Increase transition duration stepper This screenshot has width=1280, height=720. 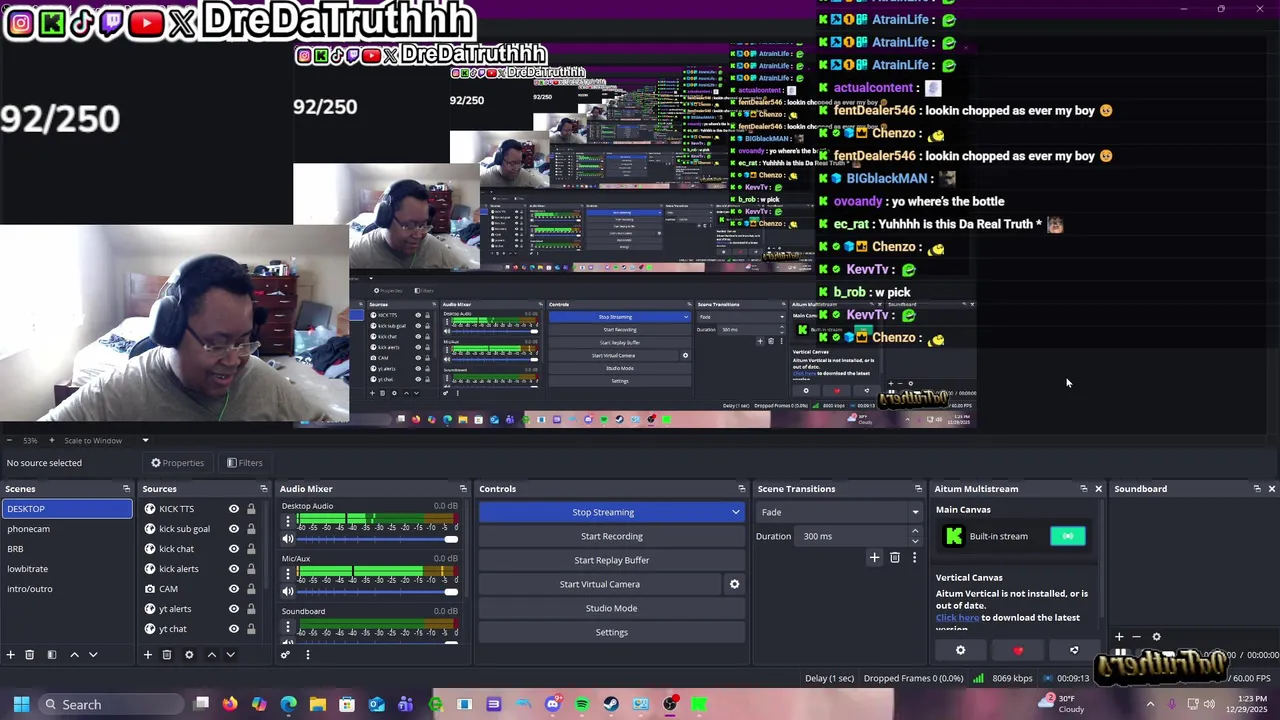coord(915,532)
